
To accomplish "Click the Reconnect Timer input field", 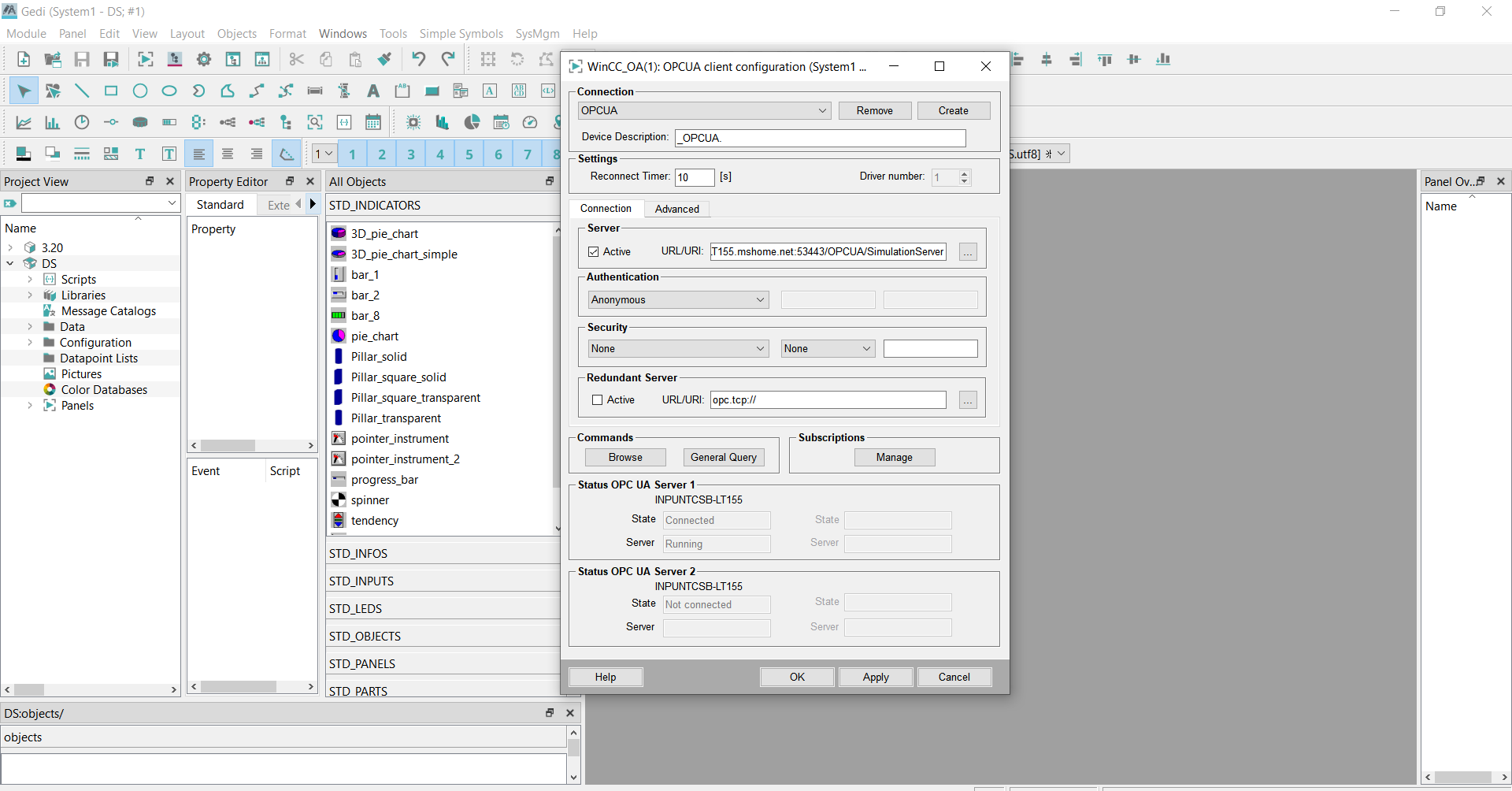I will pyautogui.click(x=694, y=177).
